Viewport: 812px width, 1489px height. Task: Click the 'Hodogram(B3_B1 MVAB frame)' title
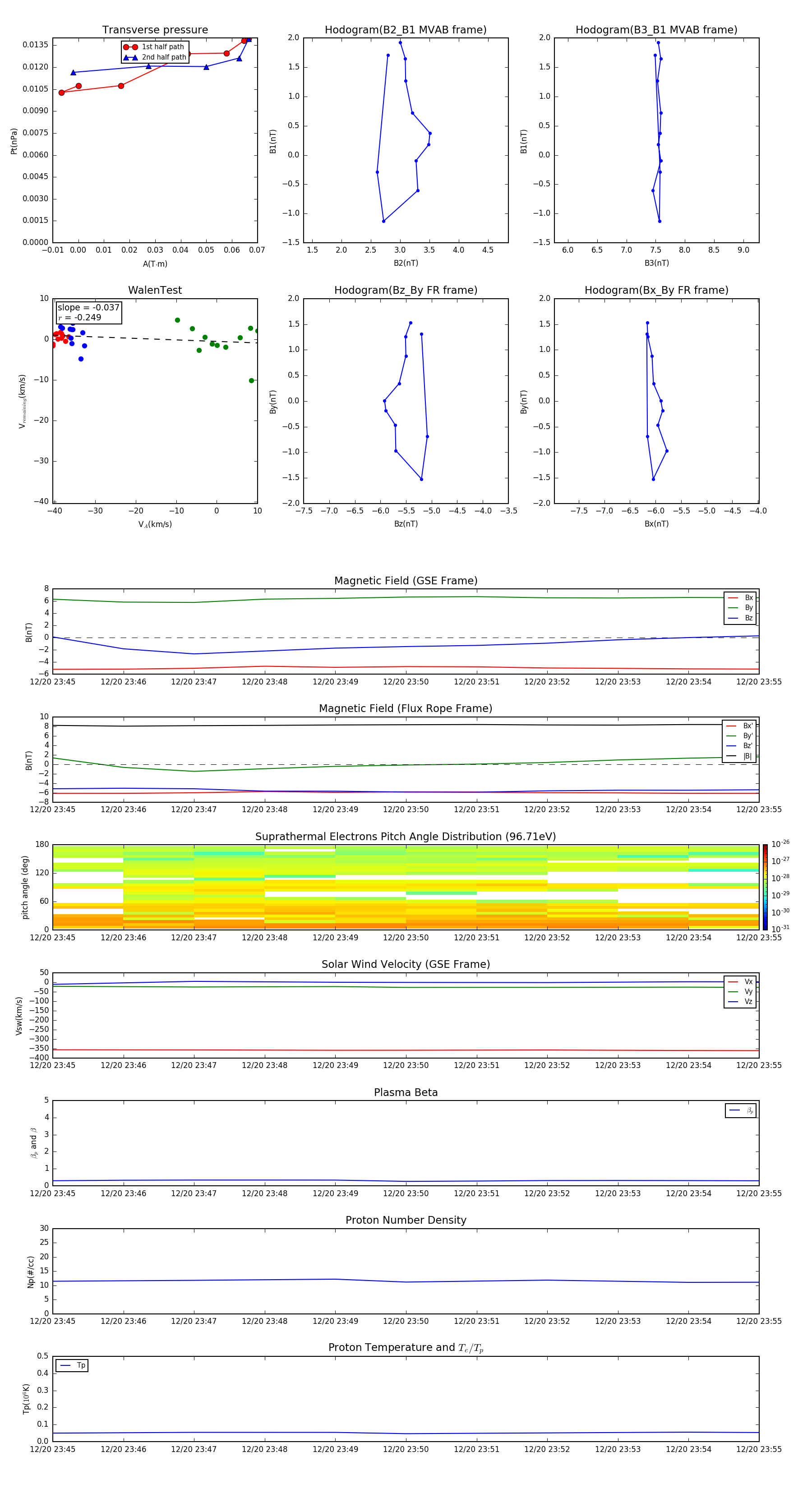pyautogui.click(x=656, y=30)
